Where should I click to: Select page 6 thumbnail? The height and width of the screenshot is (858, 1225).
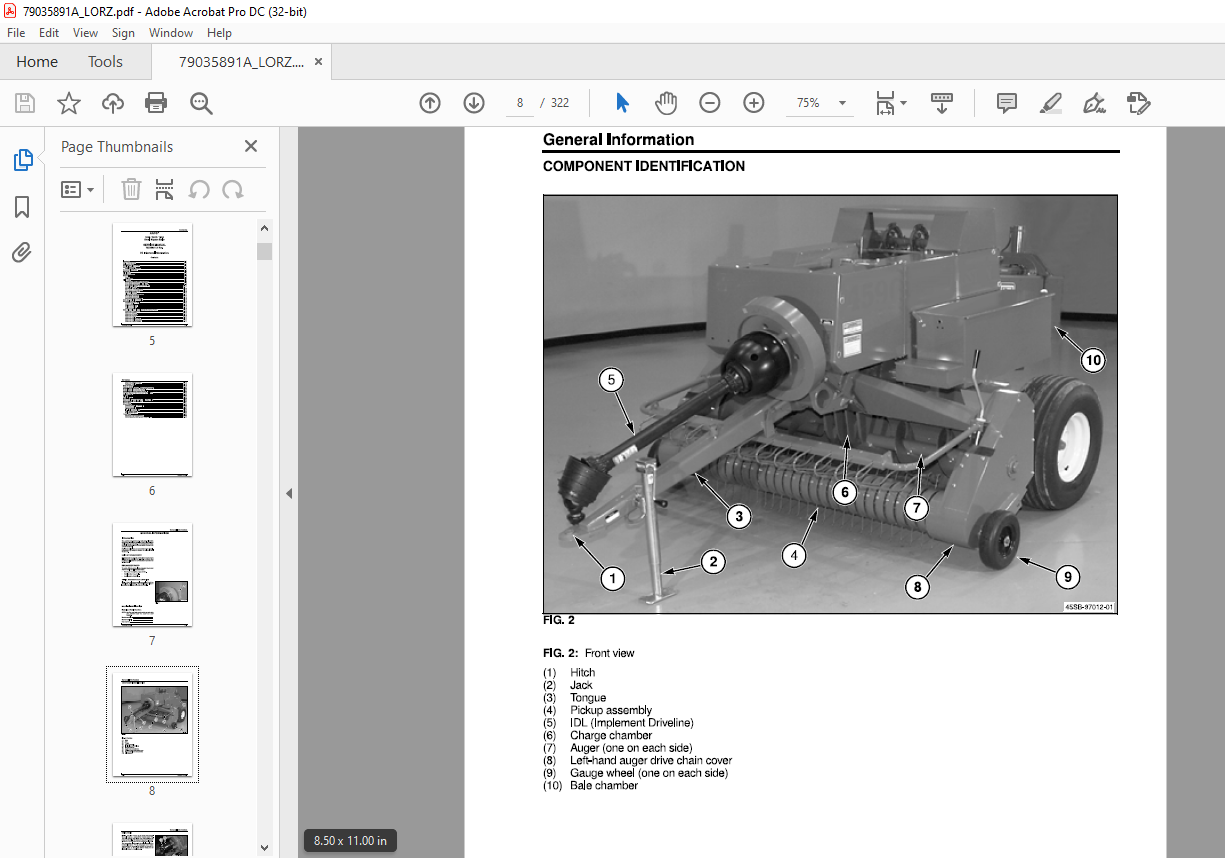pos(152,425)
